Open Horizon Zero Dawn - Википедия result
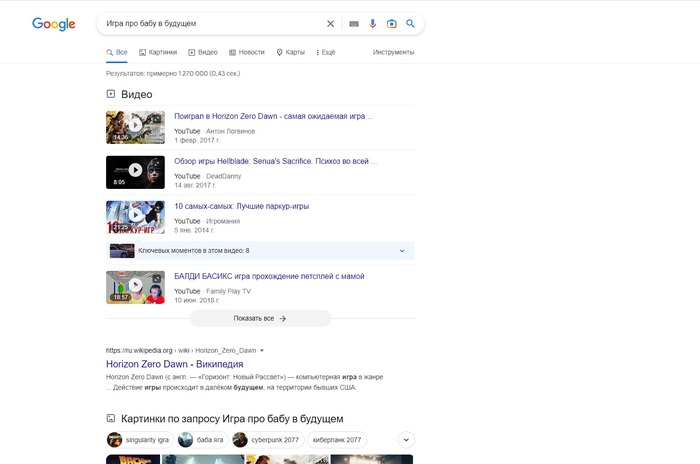 click(x=175, y=364)
